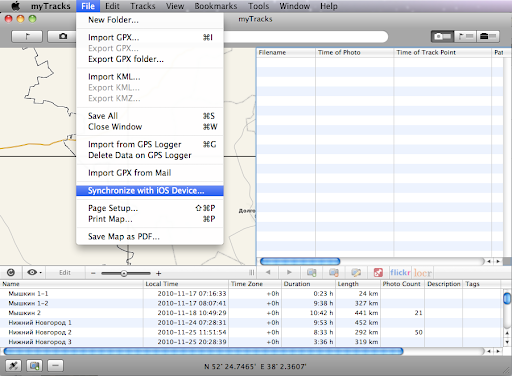Image resolution: width=512 pixels, height=376 pixels.
Task: Choose Close Window menu item
Action: (150, 127)
